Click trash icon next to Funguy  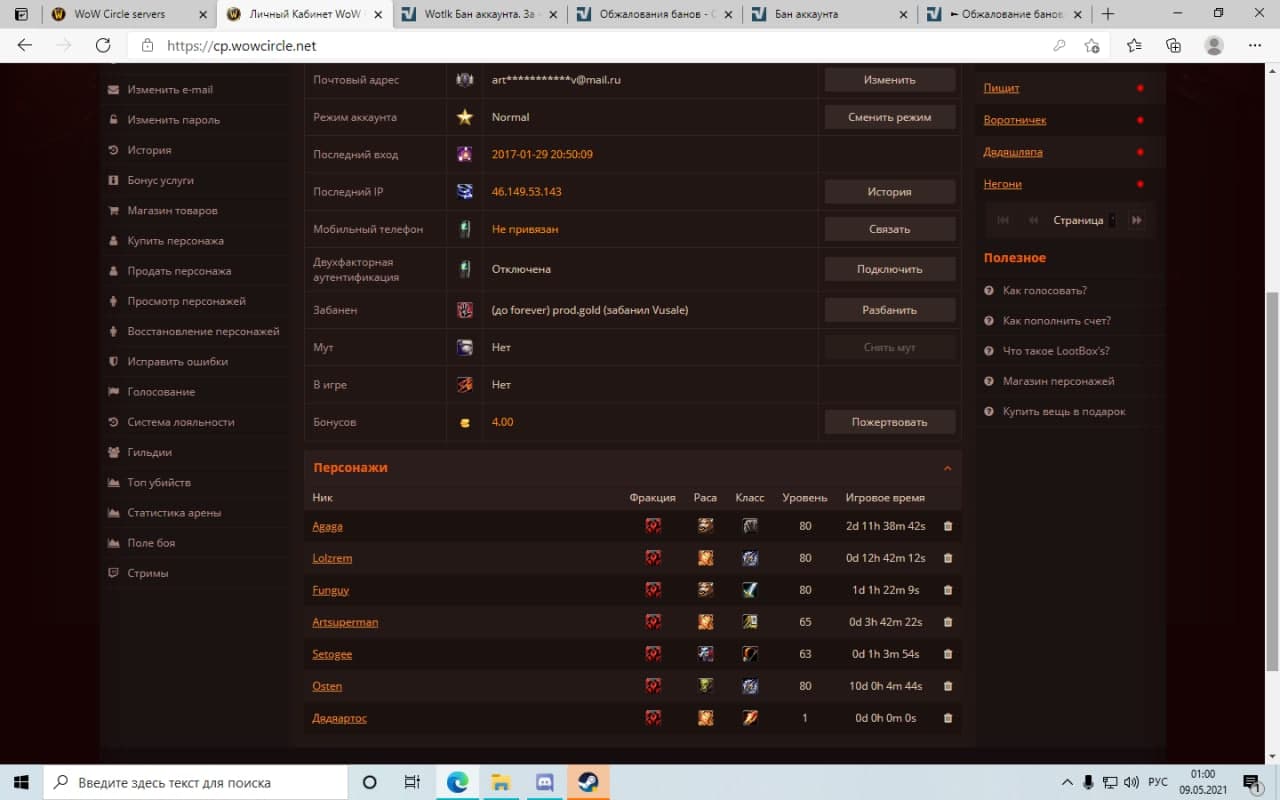[x=948, y=590]
